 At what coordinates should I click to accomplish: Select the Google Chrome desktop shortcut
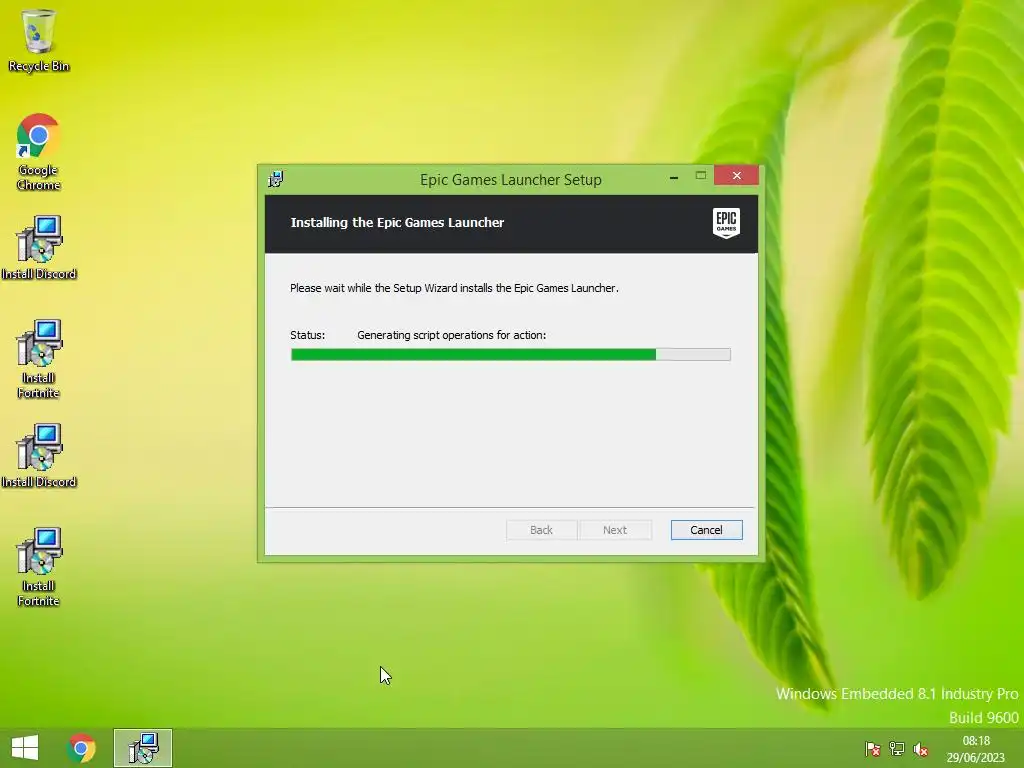39,152
